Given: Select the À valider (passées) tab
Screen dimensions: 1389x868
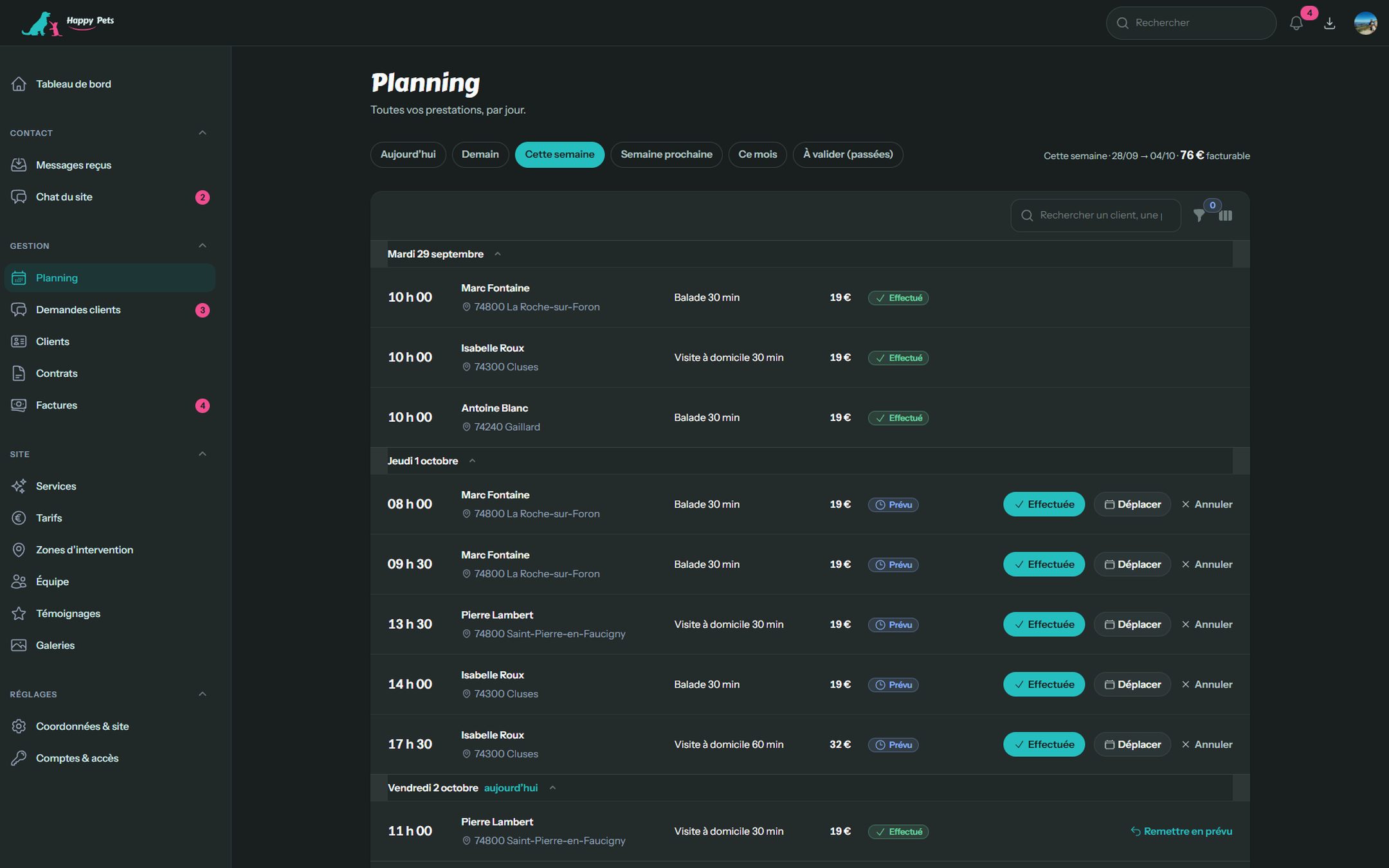Looking at the screenshot, I should point(848,155).
